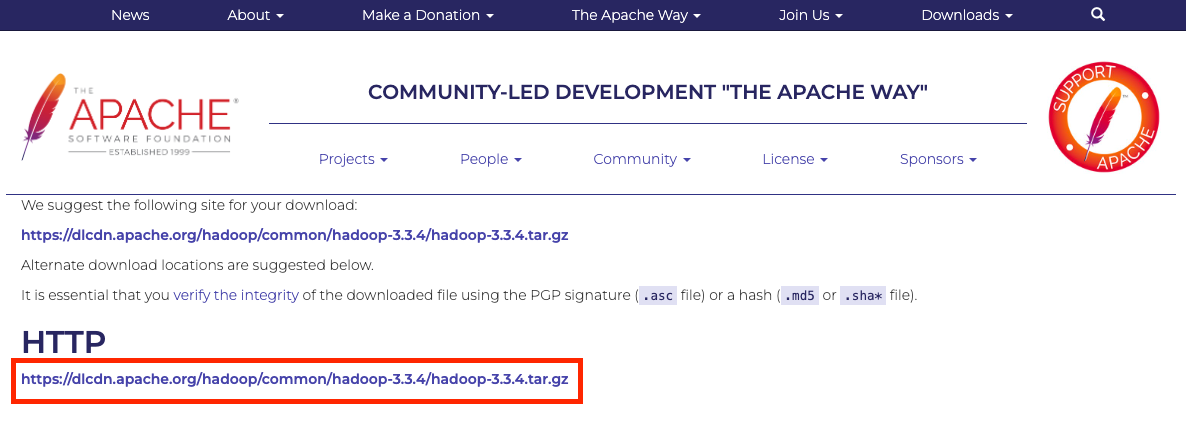Click the suggested hadoop-3.3.4.tar.gz download link
The width and height of the screenshot is (1186, 432).
(x=295, y=235)
